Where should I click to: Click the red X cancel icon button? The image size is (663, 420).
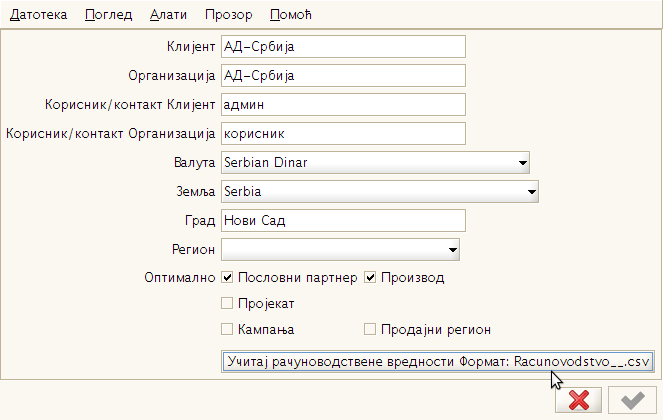(x=577, y=400)
